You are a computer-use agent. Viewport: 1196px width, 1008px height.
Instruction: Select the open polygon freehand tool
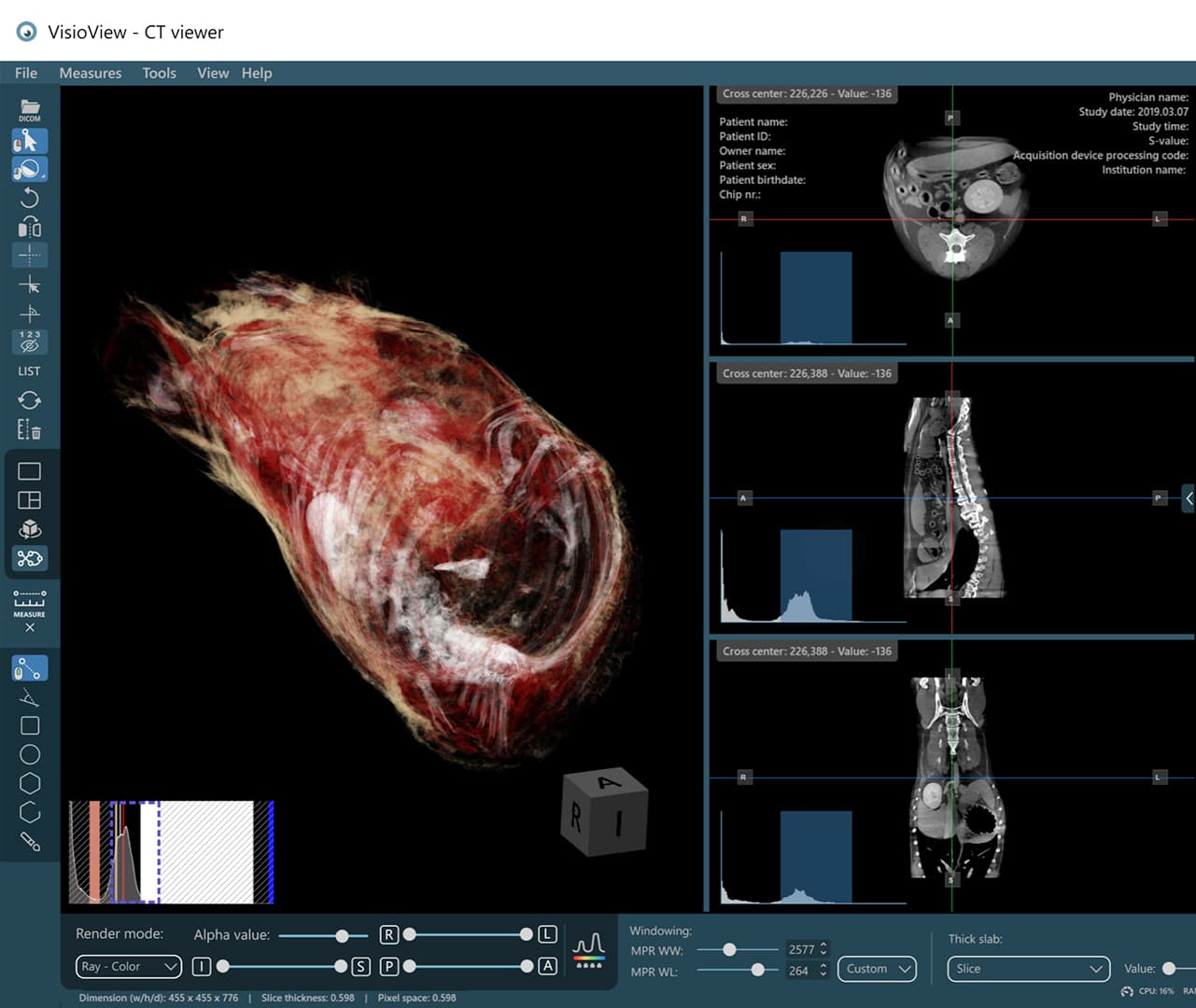tap(30, 812)
